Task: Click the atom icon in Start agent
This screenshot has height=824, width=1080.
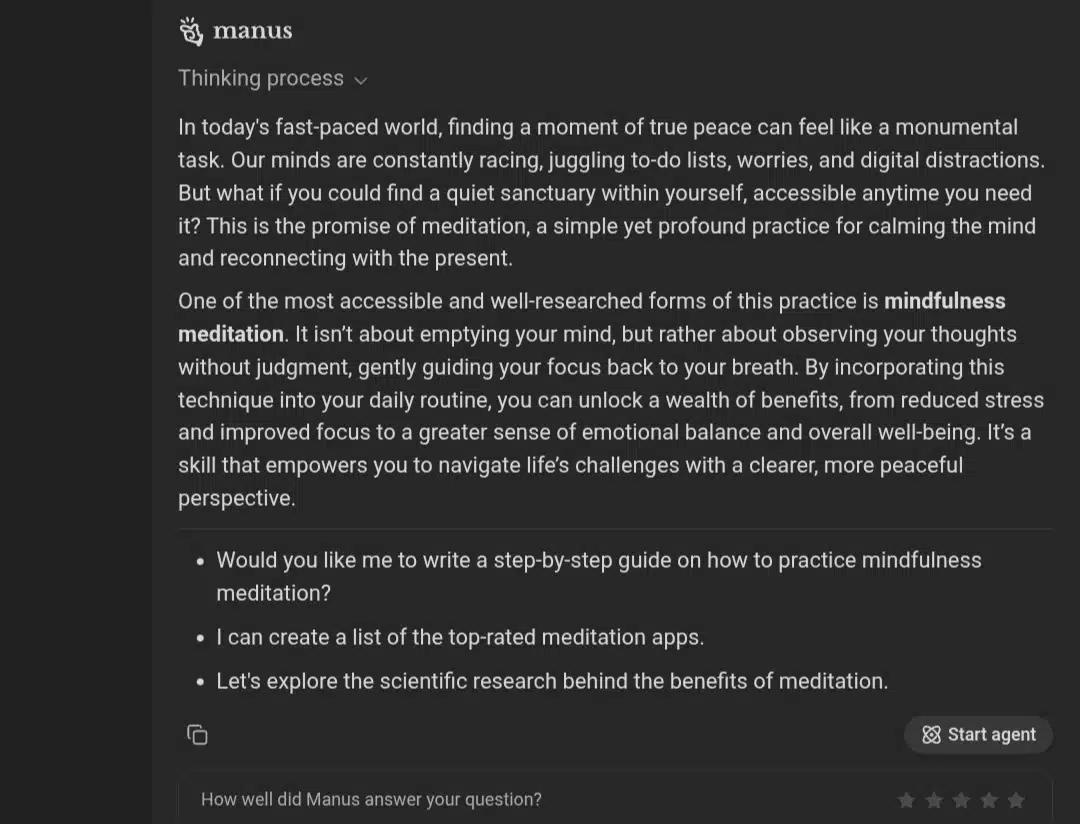Action: 931,735
